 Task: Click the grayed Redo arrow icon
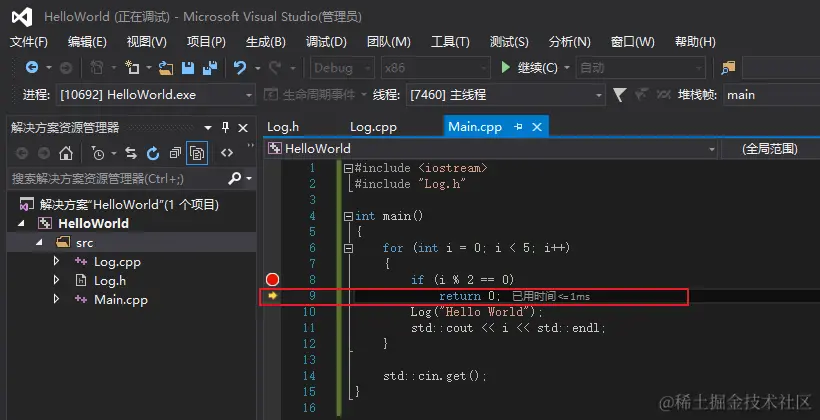click(275, 67)
